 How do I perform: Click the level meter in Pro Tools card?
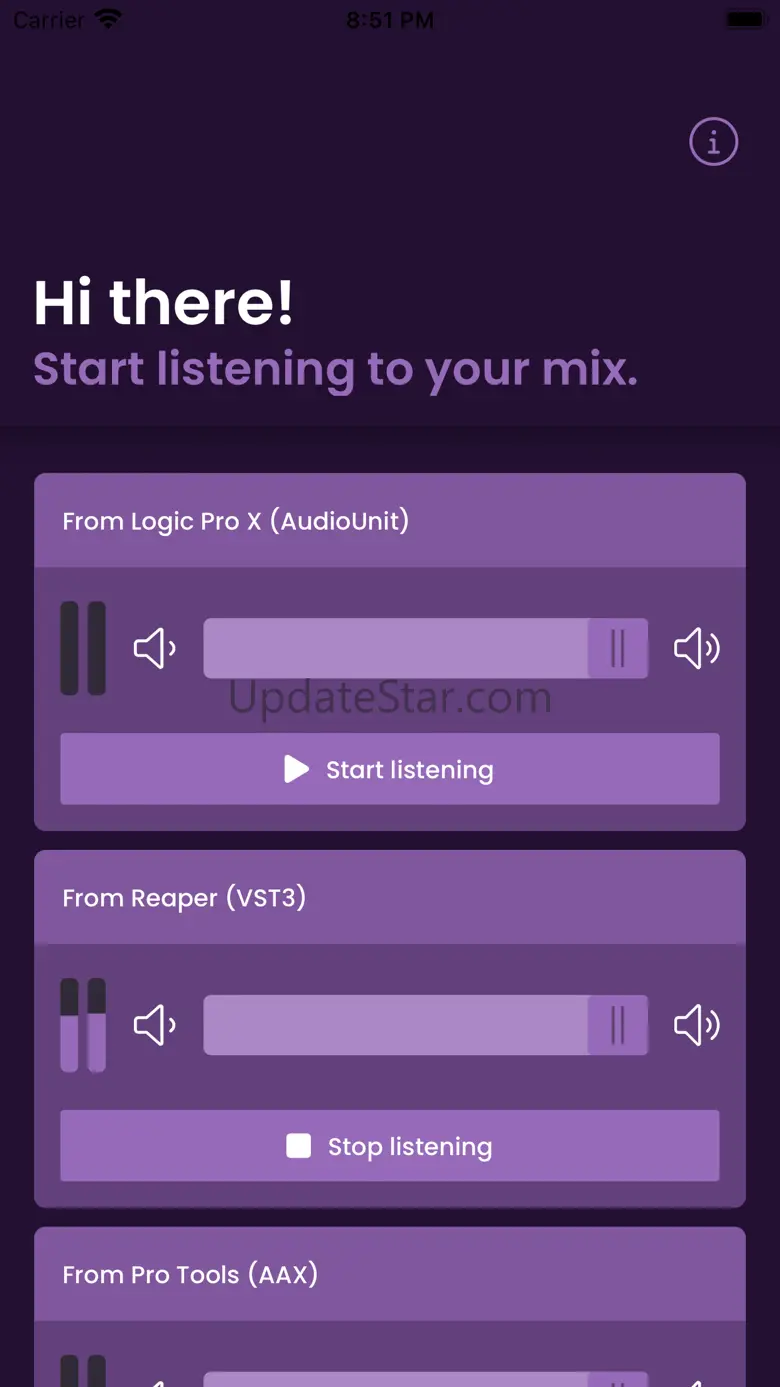pos(83,1370)
